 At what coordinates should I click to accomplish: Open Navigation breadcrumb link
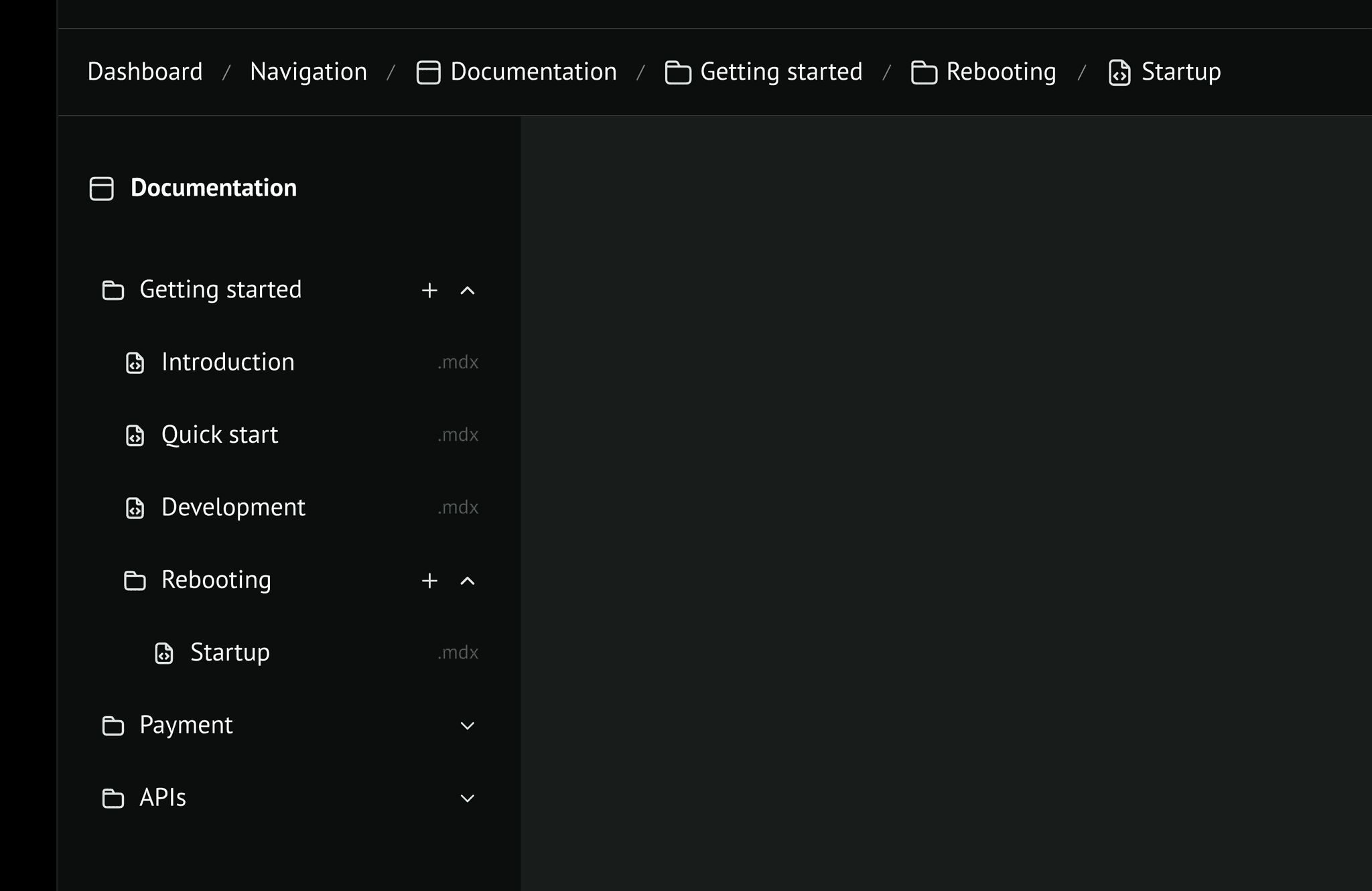click(308, 72)
